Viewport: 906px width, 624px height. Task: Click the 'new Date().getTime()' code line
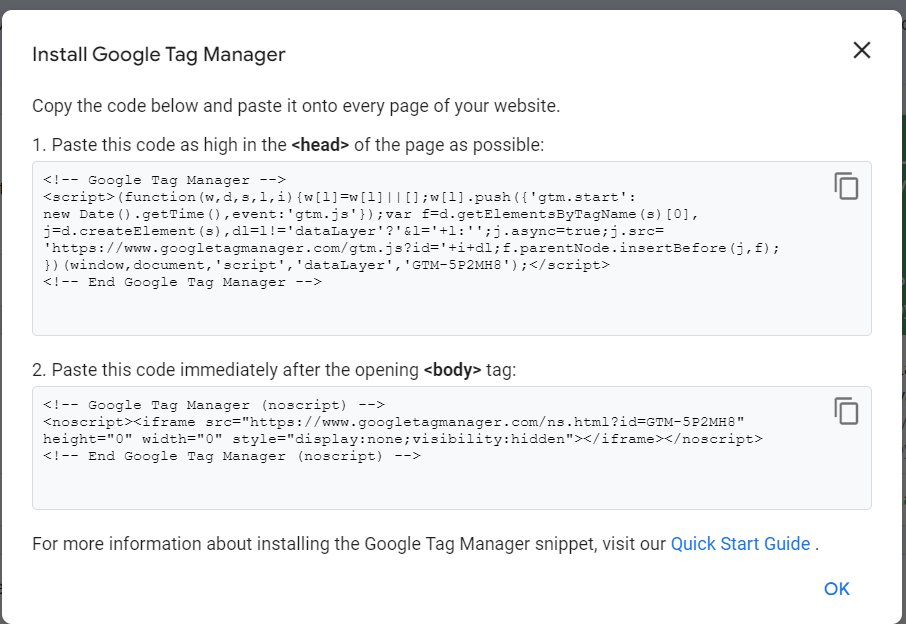point(371,214)
